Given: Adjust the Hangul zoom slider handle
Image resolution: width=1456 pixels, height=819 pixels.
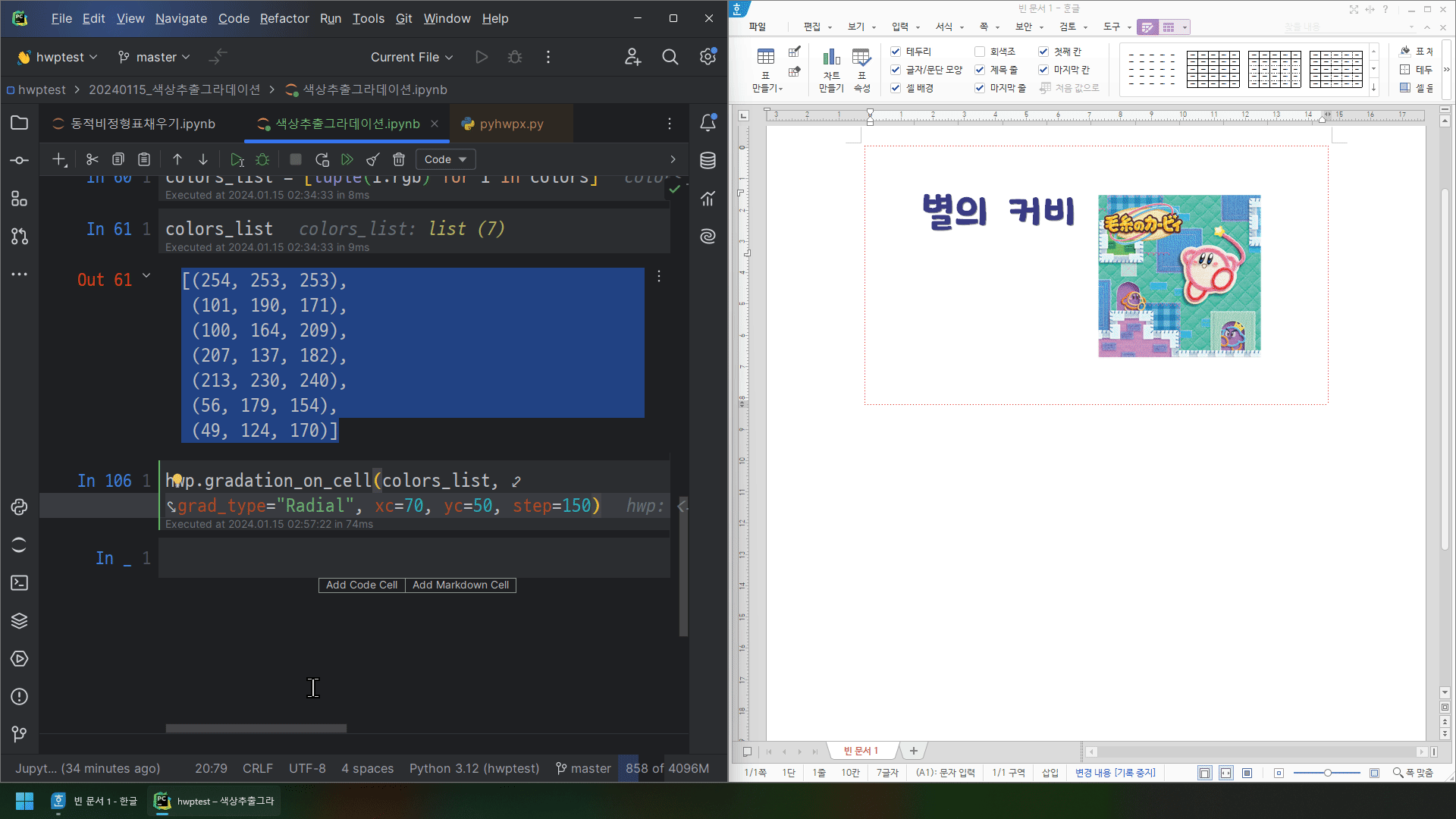Looking at the screenshot, I should (x=1327, y=773).
